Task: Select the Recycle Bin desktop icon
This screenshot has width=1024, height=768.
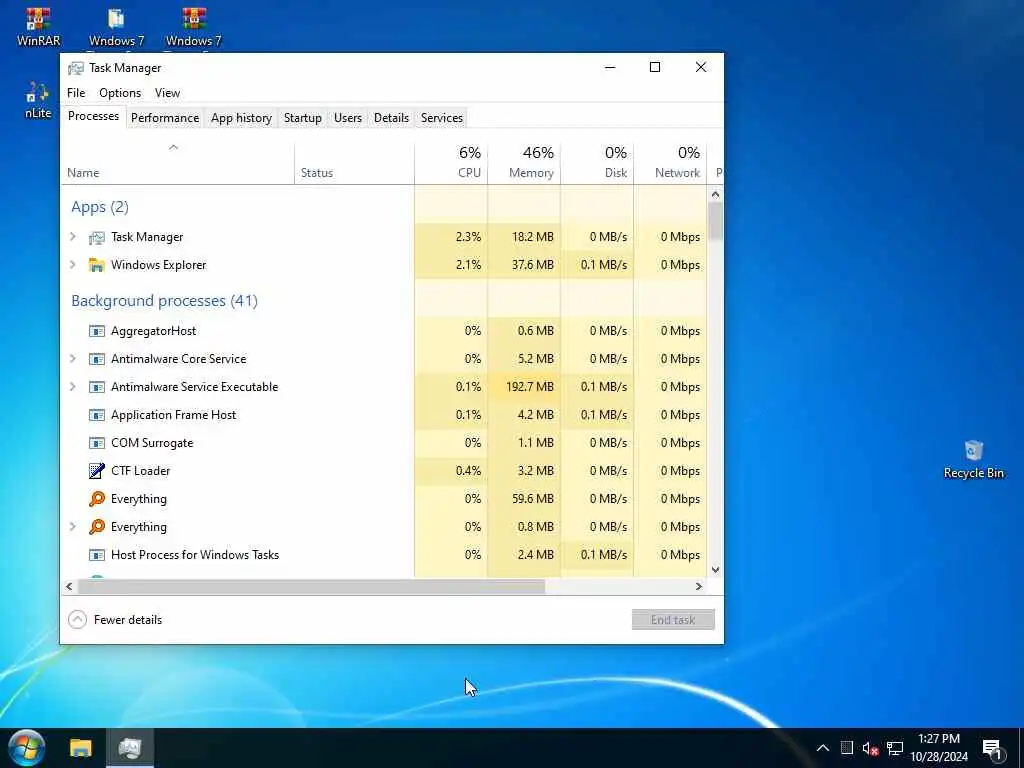Action: point(973,460)
